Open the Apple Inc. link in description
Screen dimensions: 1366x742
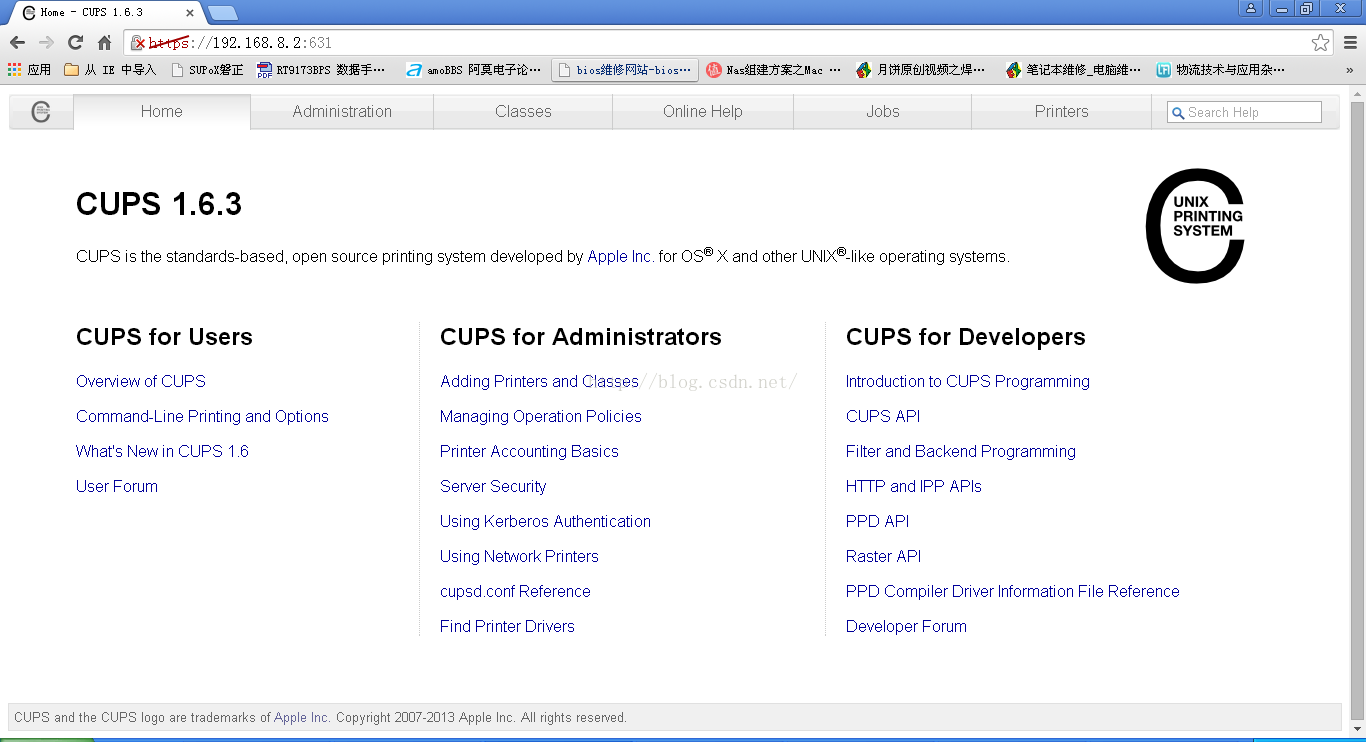(x=620, y=256)
